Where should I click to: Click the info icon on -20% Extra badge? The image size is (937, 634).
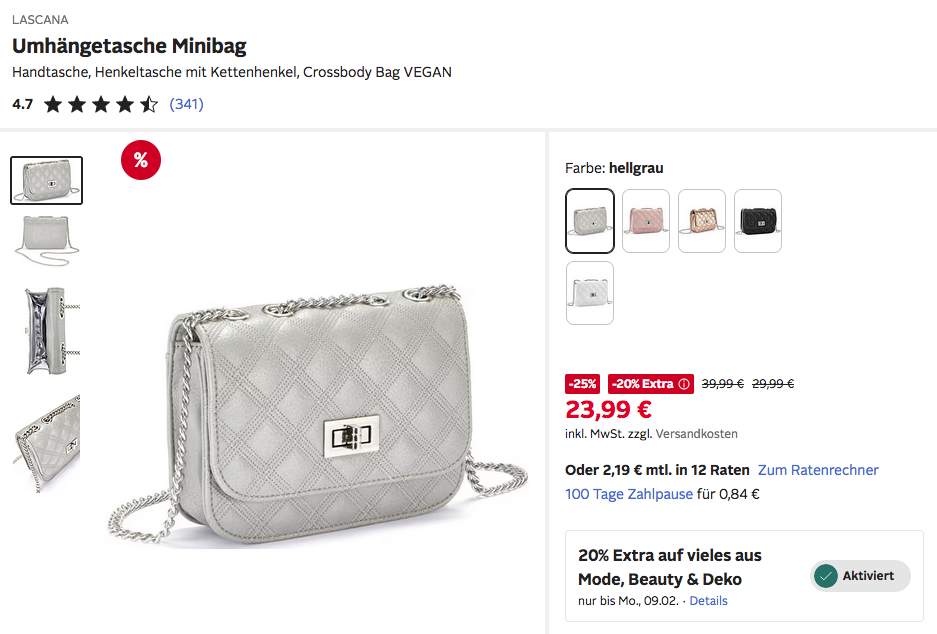pyautogui.click(x=684, y=384)
